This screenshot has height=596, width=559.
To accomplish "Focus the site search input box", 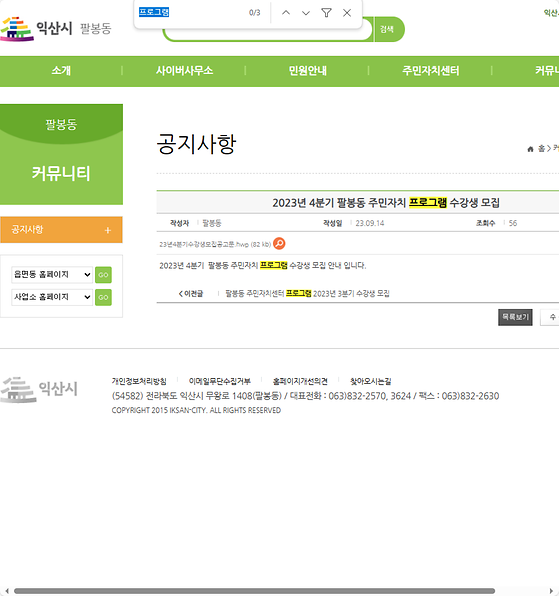I will (x=268, y=34).
